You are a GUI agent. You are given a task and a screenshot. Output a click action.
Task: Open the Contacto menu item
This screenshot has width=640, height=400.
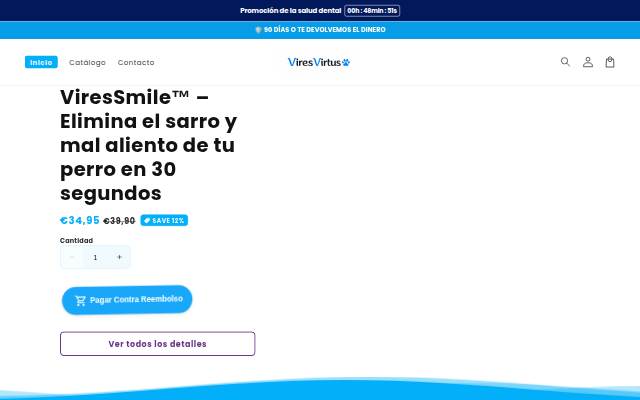136,62
